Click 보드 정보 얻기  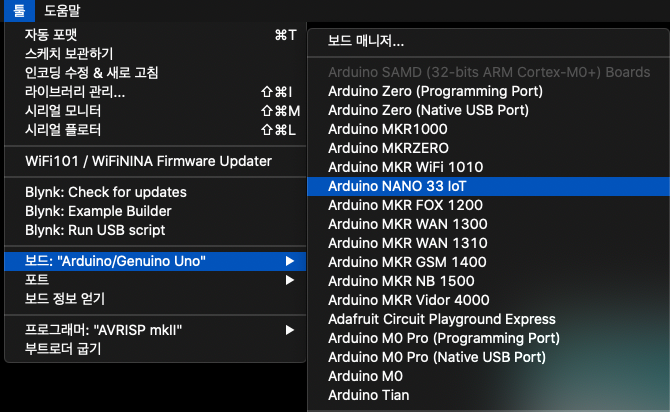[155, 299]
